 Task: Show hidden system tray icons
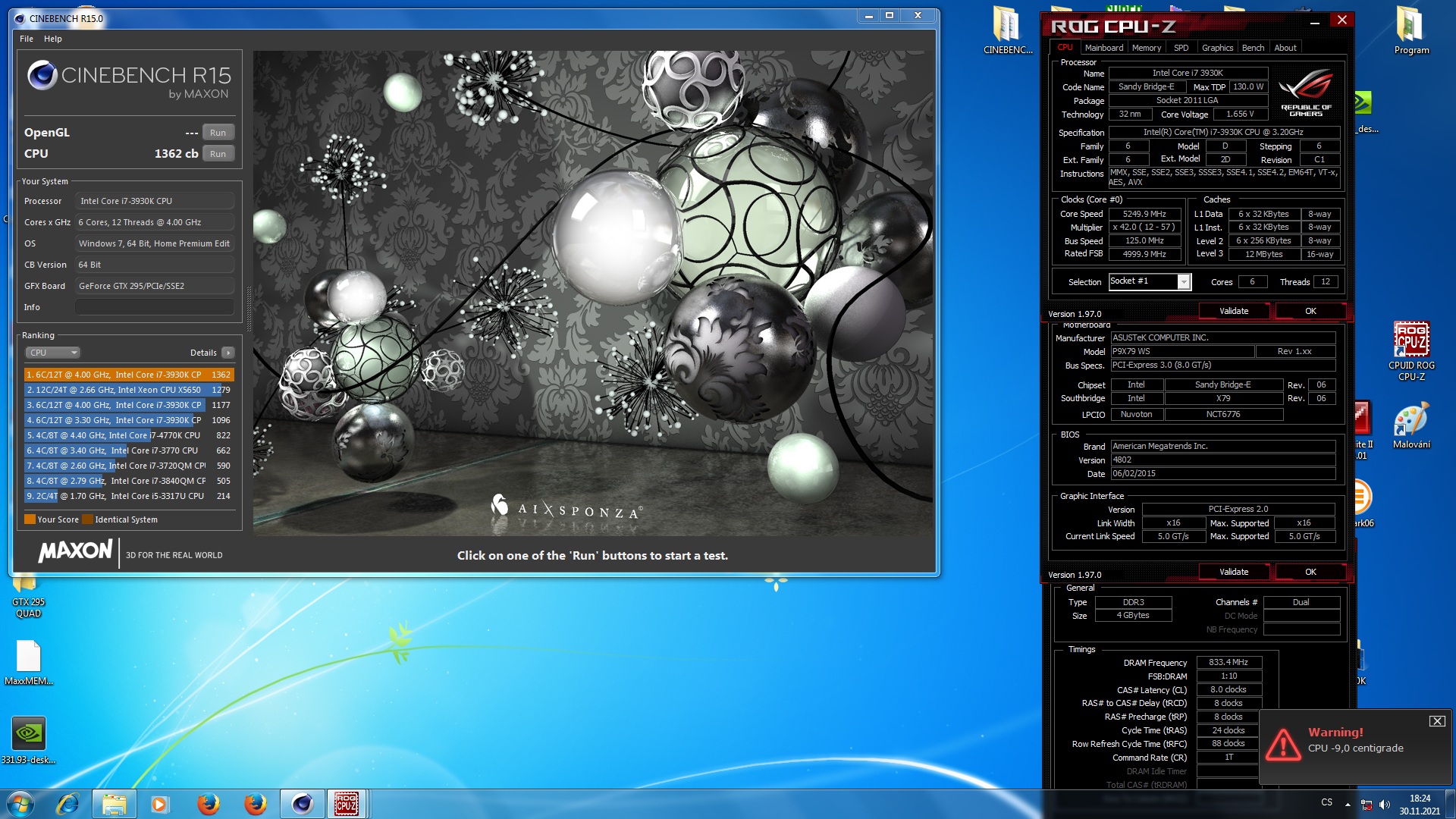(x=1348, y=804)
